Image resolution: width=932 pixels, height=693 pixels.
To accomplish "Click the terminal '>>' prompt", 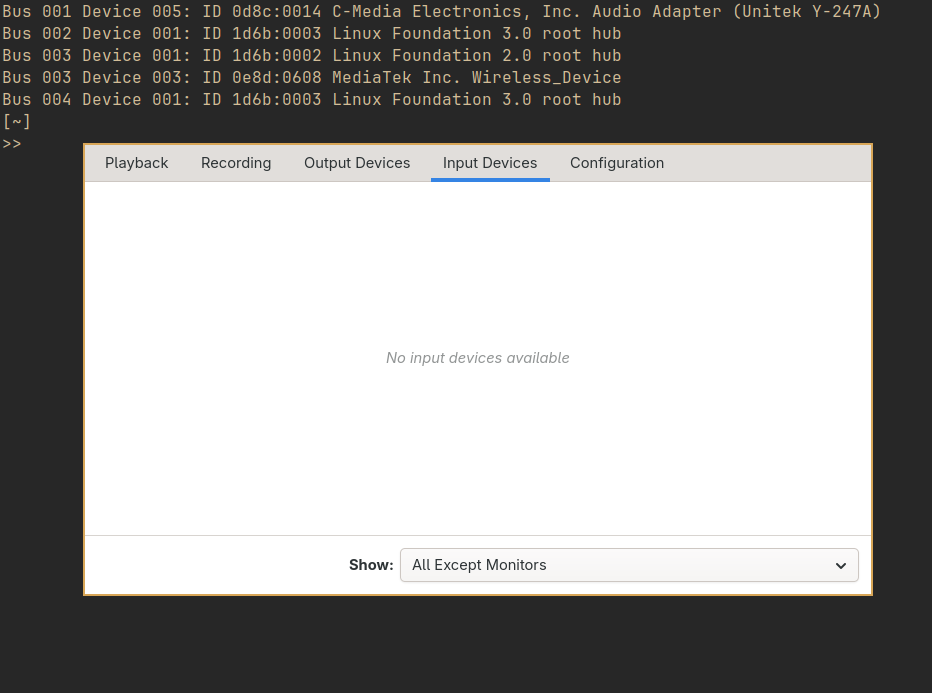I will pyautogui.click(x=12, y=144).
